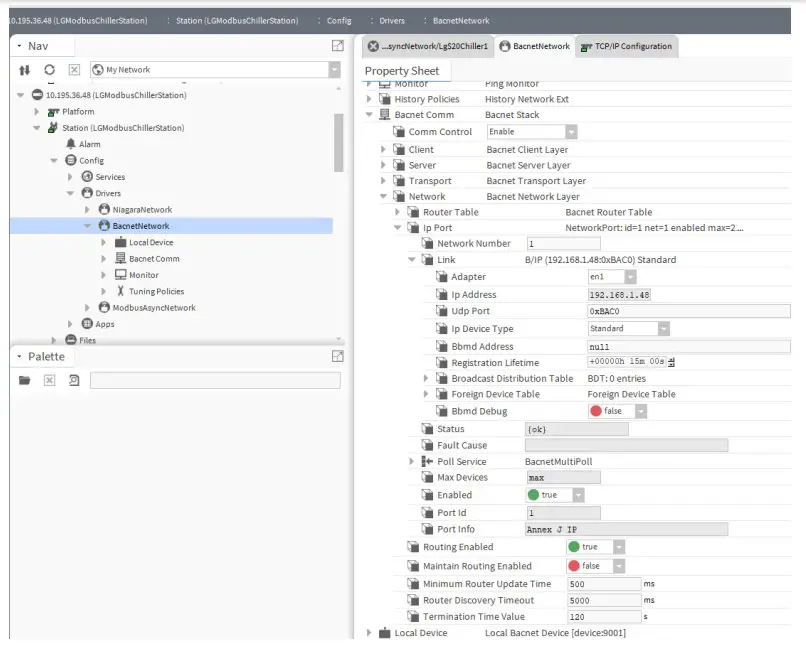Click the Tuning Policies icon in Nav tree
Viewport: 806px width, 656px height.
(120, 291)
